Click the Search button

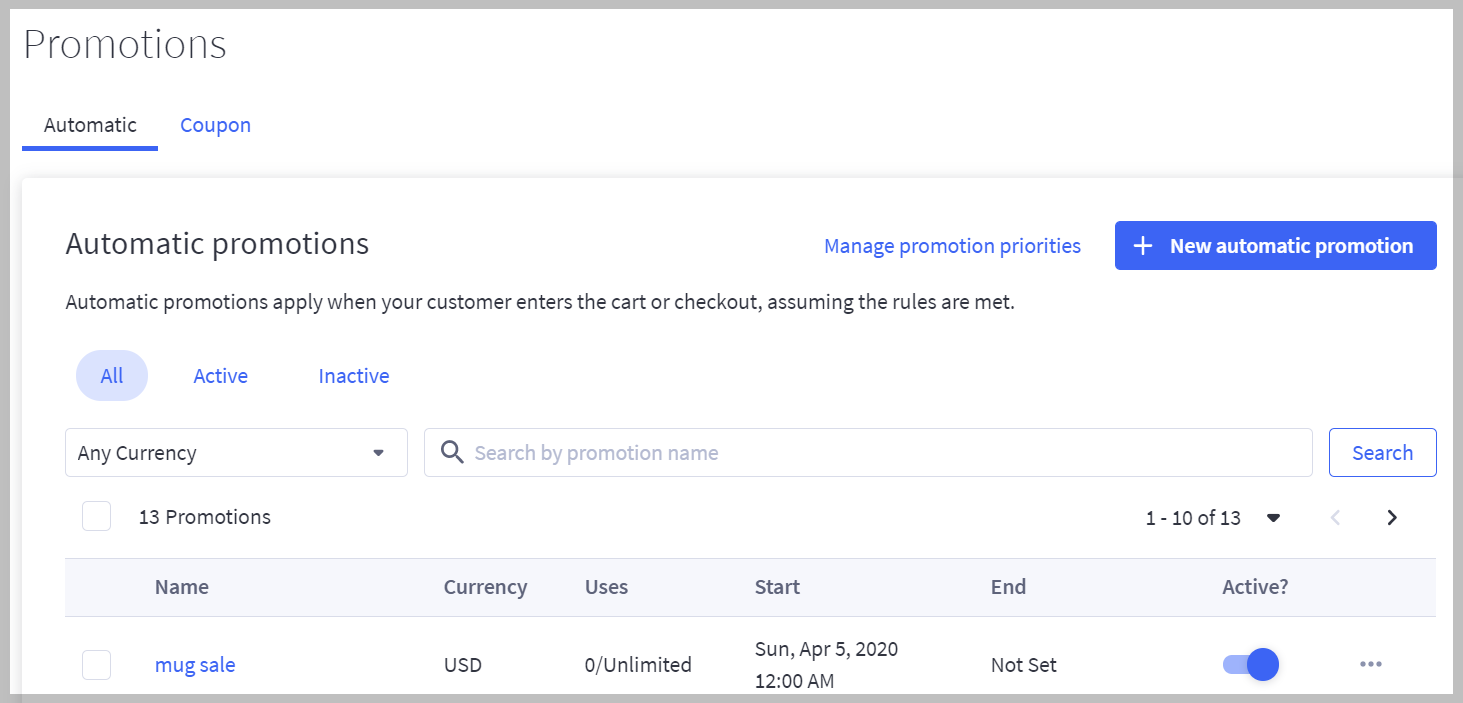point(1382,452)
